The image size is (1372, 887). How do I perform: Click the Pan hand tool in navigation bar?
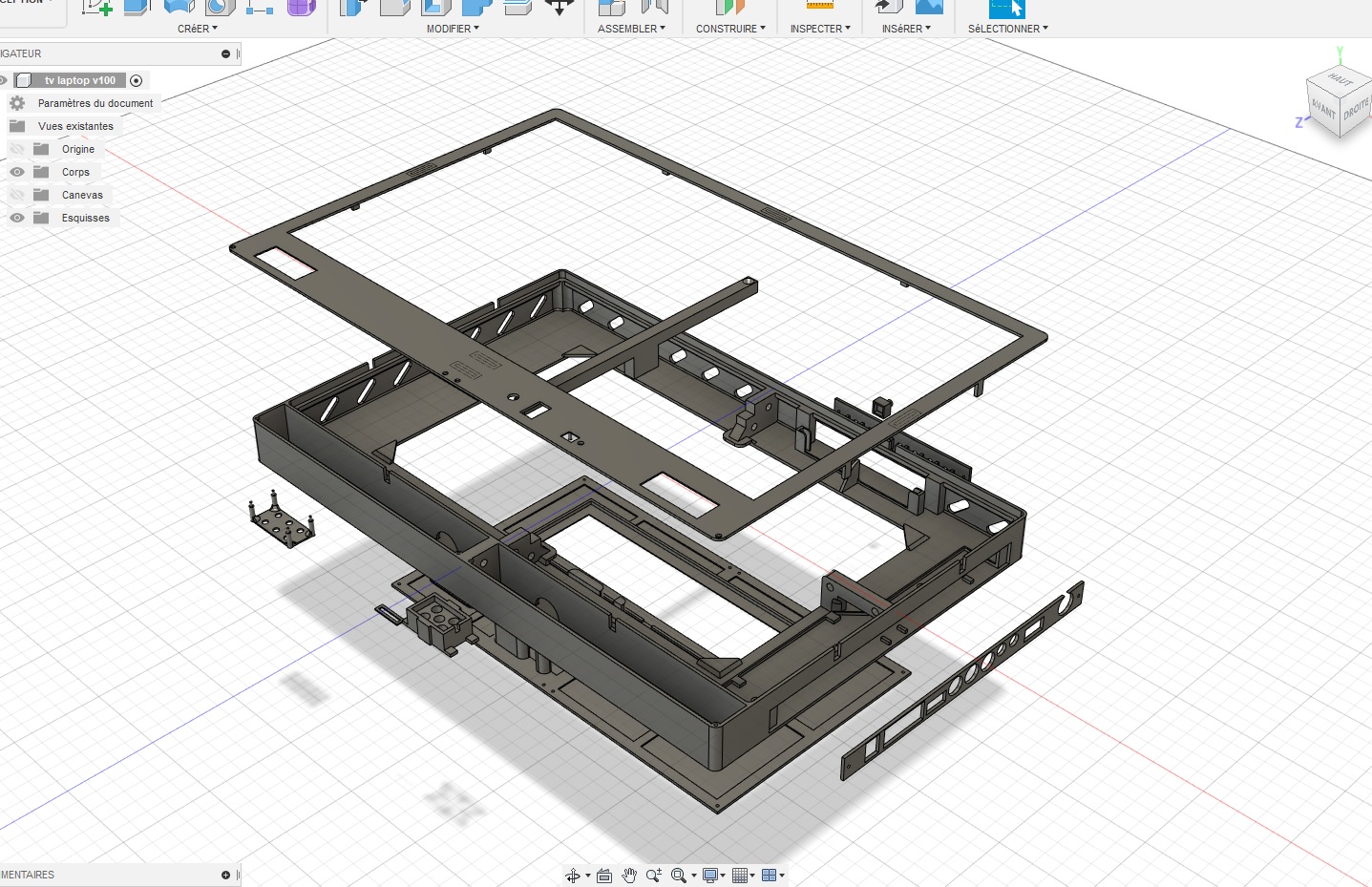click(x=629, y=876)
